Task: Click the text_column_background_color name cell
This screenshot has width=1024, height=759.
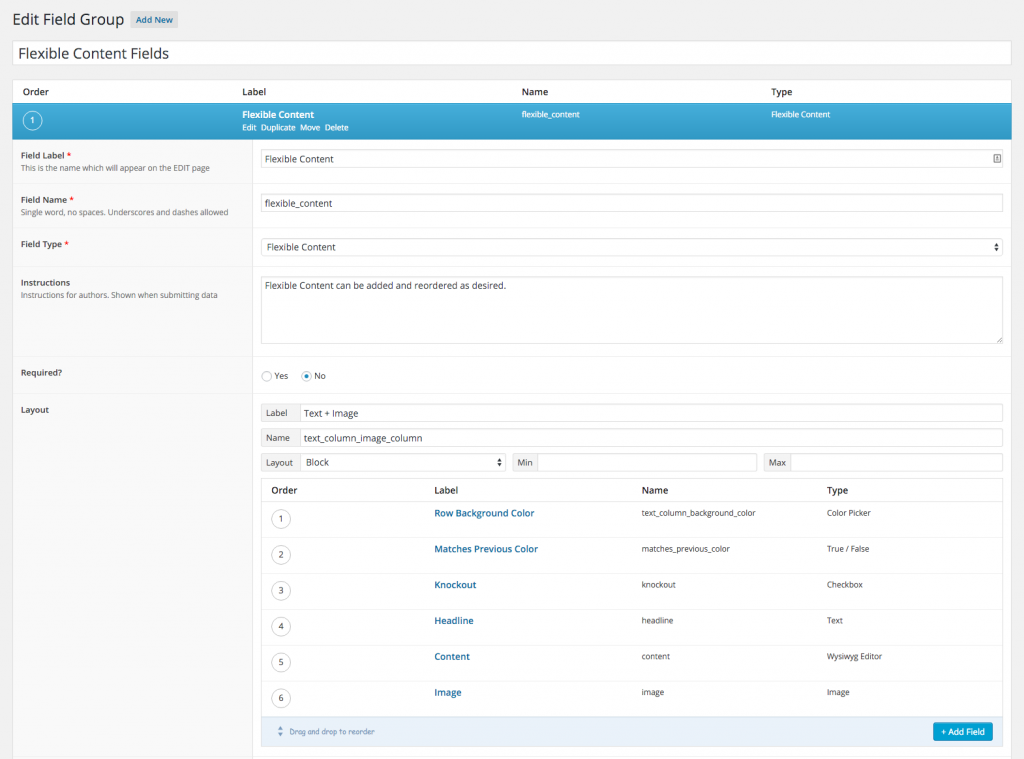Action: pyautogui.click(x=698, y=513)
